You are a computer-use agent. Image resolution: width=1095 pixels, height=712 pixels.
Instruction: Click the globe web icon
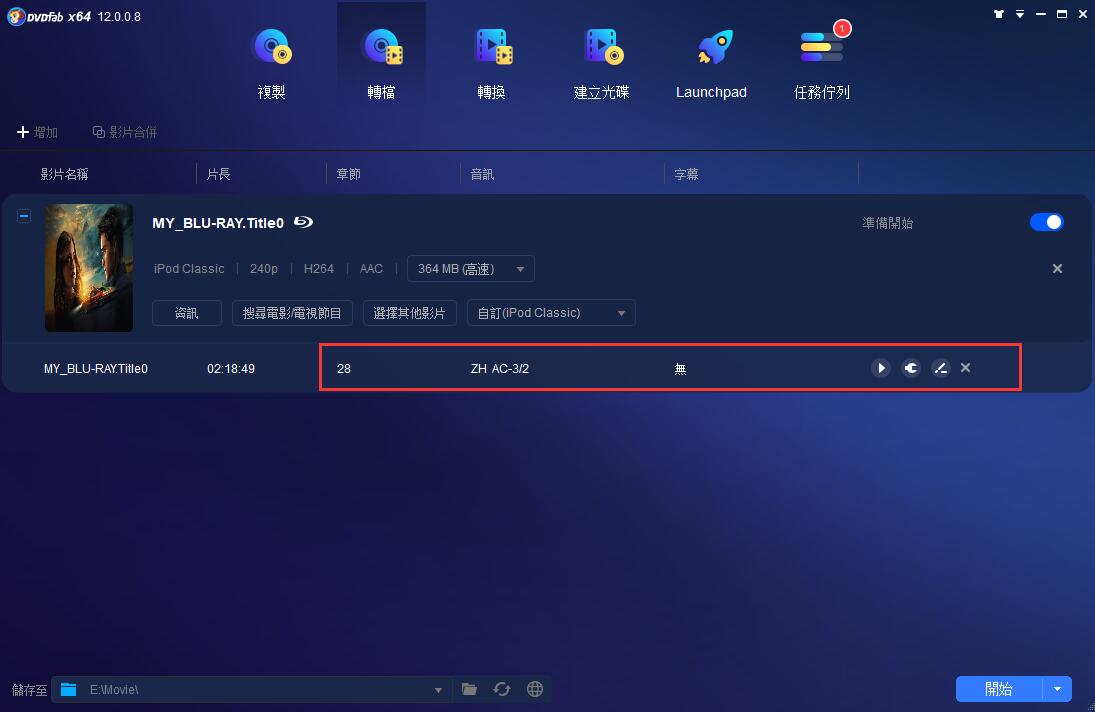[x=535, y=690]
